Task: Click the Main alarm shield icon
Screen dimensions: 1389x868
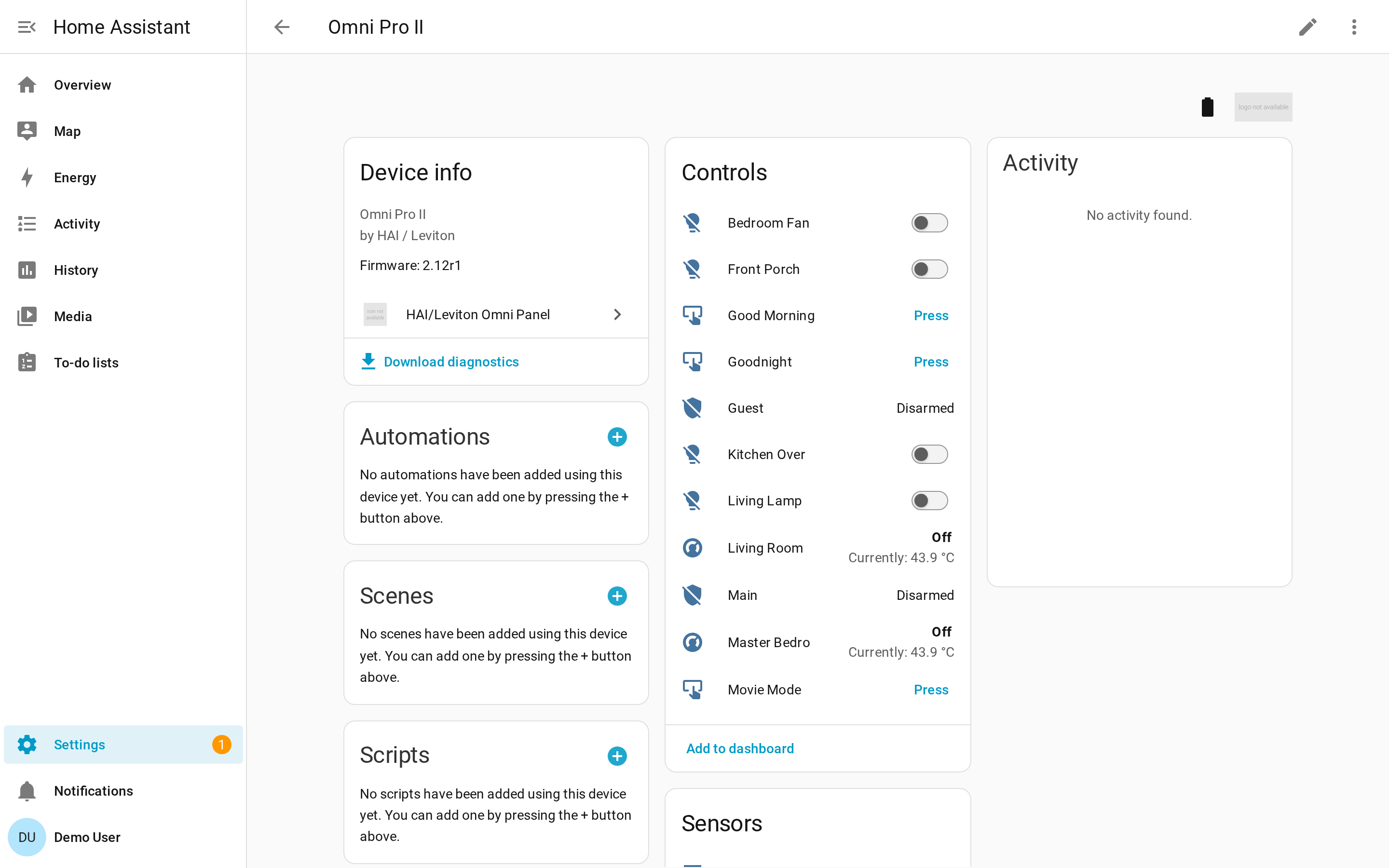Action: [692, 596]
